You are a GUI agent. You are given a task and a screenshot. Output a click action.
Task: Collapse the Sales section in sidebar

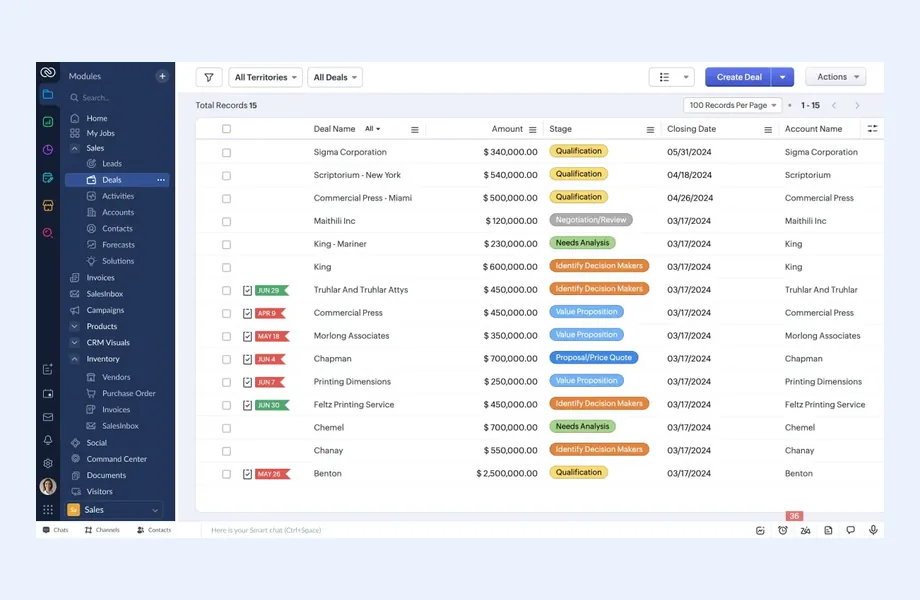coord(75,148)
